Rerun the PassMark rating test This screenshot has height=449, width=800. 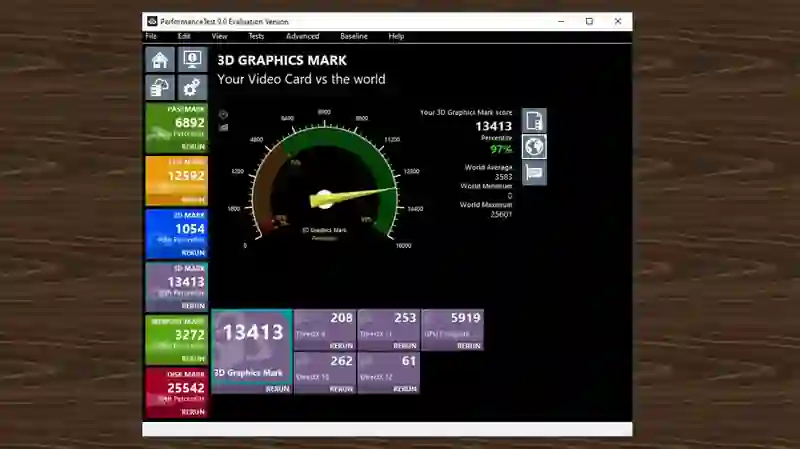point(193,146)
